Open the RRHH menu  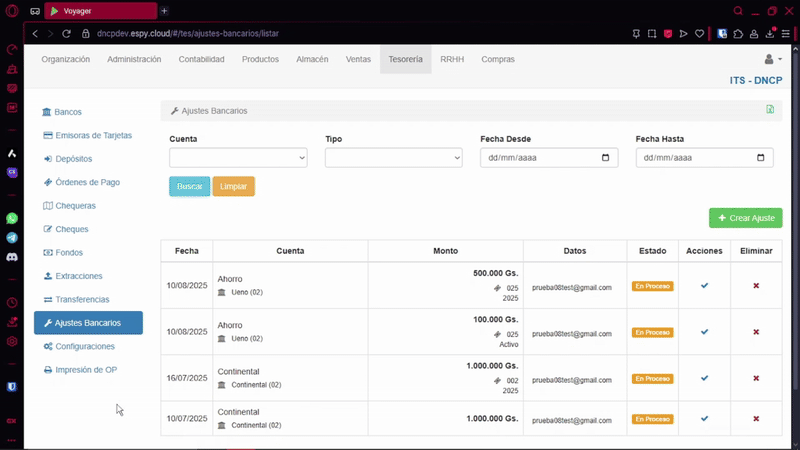[x=452, y=59]
